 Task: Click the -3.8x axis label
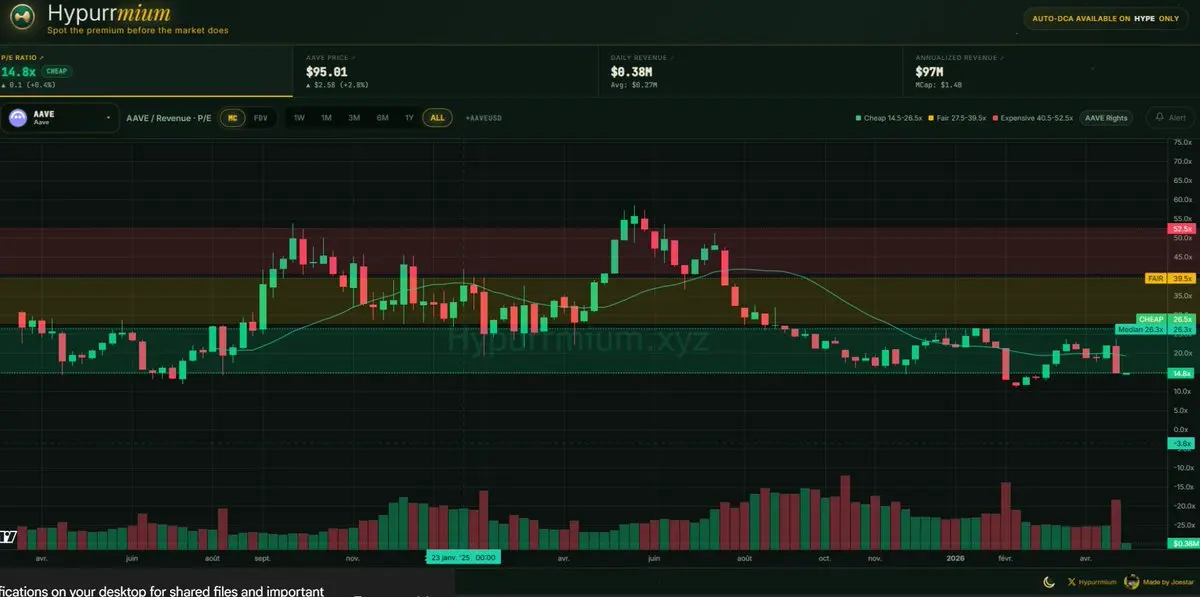tap(1183, 443)
